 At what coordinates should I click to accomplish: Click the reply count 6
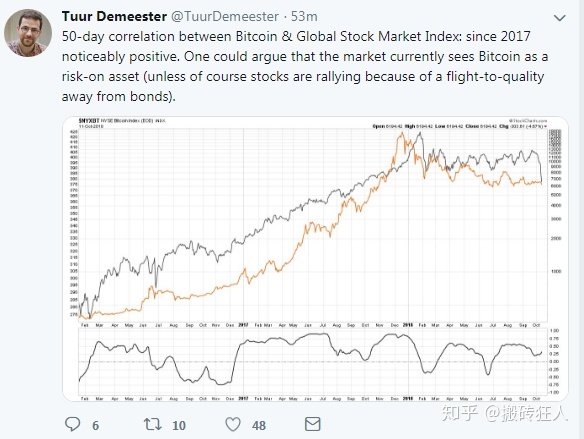point(95,425)
